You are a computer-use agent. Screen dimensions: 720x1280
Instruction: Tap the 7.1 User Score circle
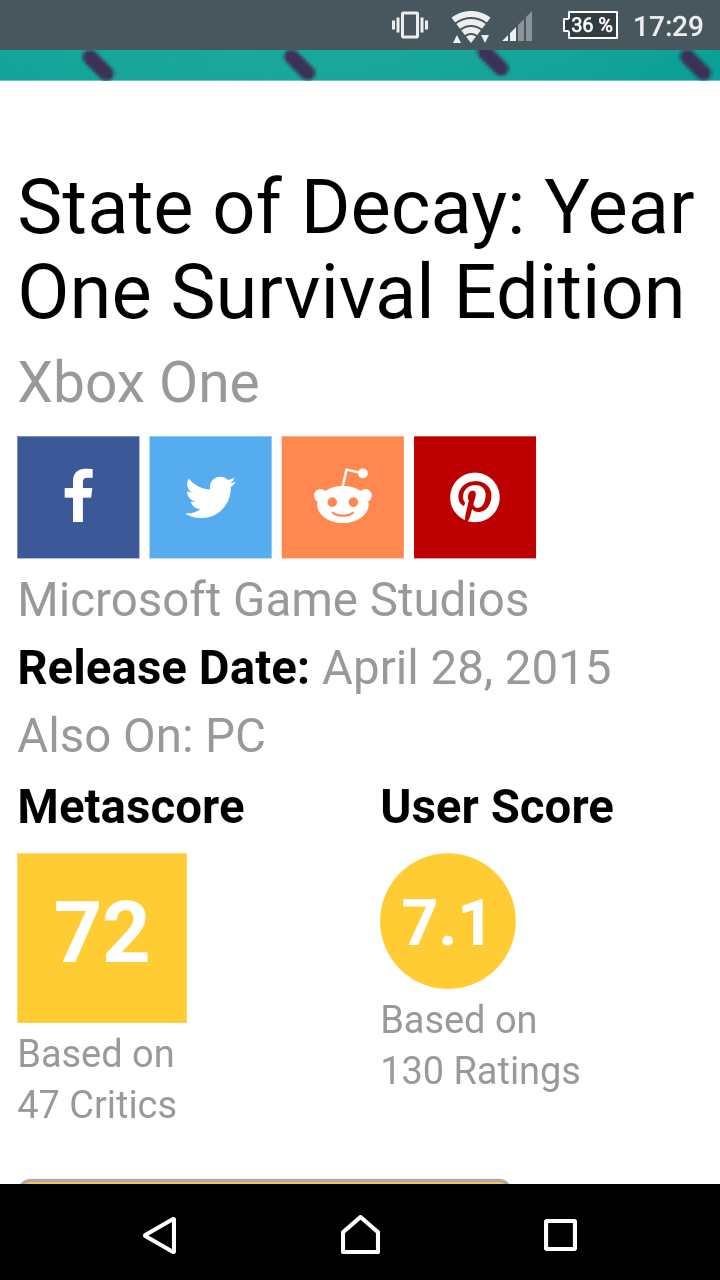[447, 921]
